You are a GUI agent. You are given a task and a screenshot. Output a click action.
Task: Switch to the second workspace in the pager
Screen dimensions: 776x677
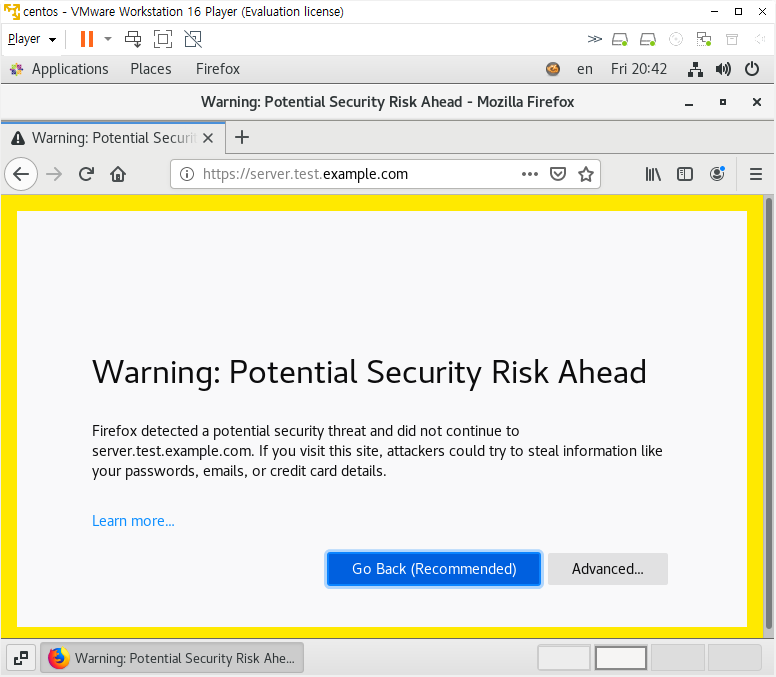point(621,658)
